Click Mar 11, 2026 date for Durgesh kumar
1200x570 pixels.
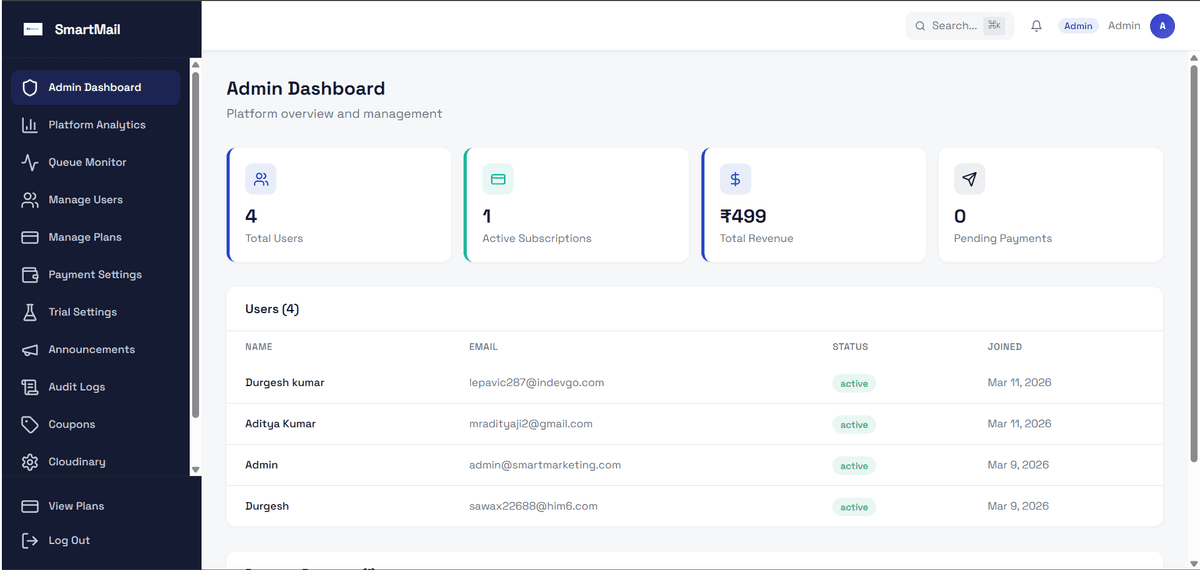pyautogui.click(x=1019, y=383)
